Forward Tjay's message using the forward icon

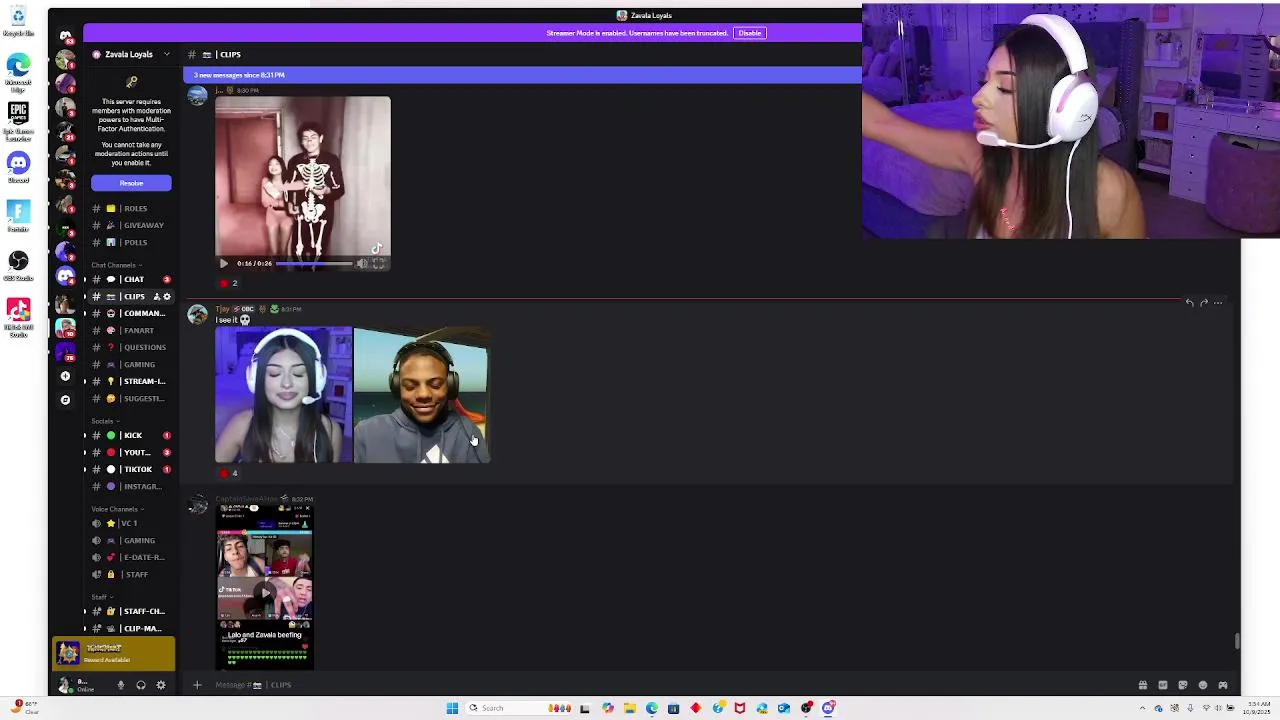[1204, 302]
